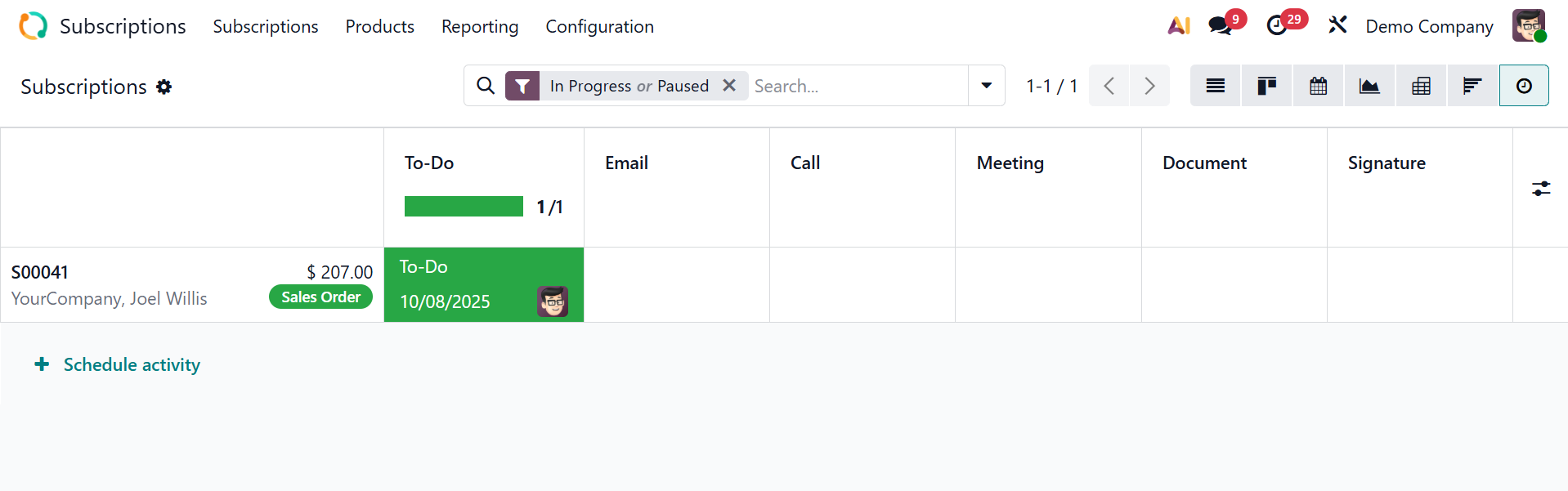Open the Subscriptions settings gear
1568x491 pixels.
pos(164,87)
